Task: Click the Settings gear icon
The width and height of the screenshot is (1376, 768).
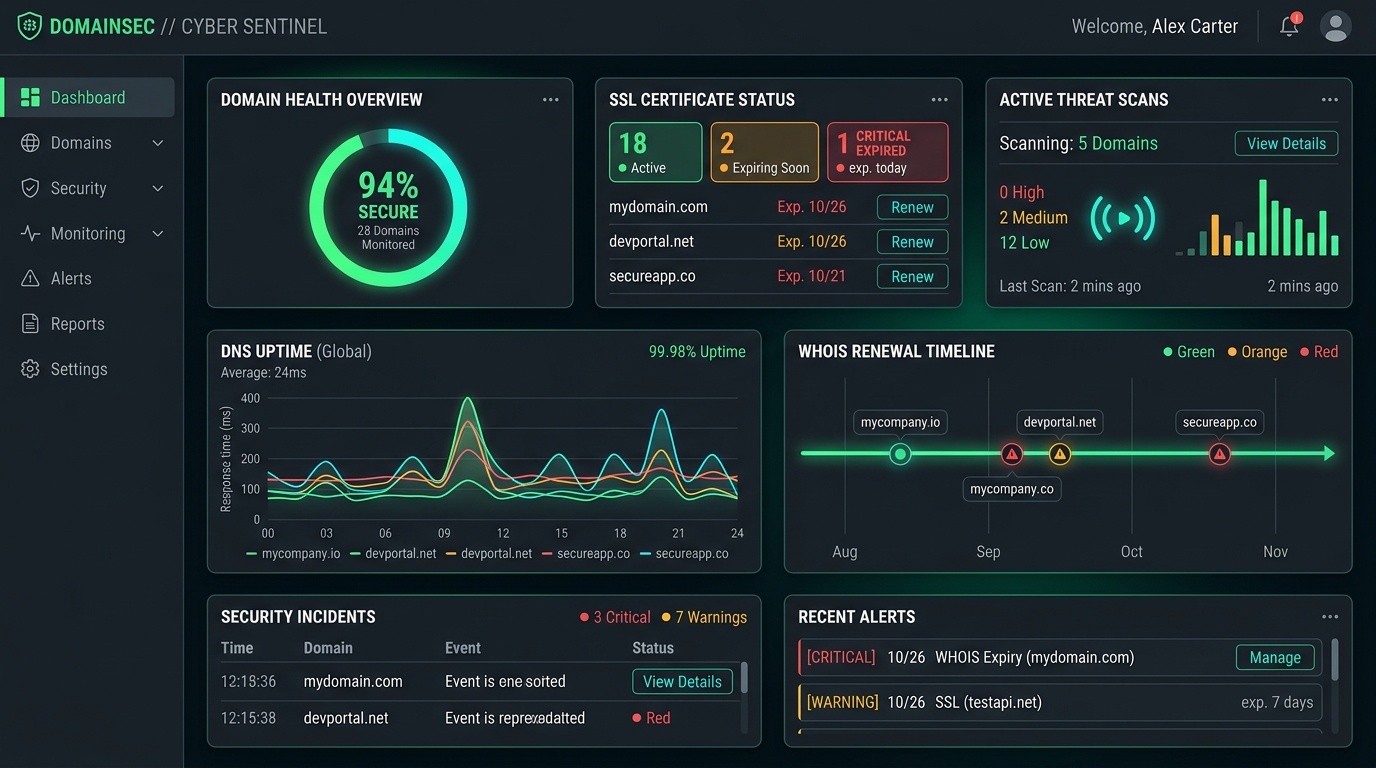Action: pyautogui.click(x=30, y=369)
